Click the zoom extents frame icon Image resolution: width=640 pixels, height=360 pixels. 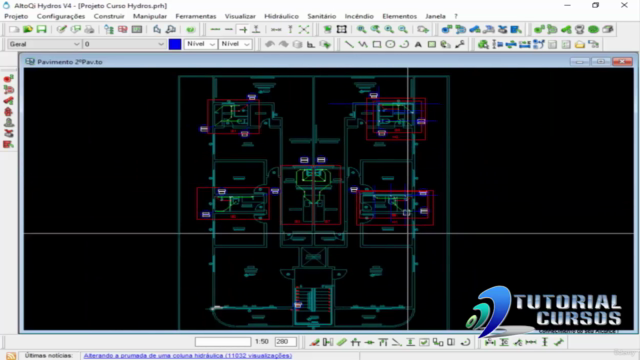[342, 29]
